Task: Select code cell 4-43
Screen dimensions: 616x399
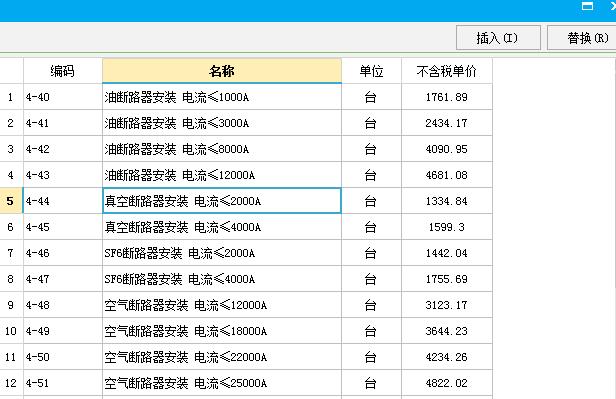Action: pyautogui.click(x=62, y=175)
